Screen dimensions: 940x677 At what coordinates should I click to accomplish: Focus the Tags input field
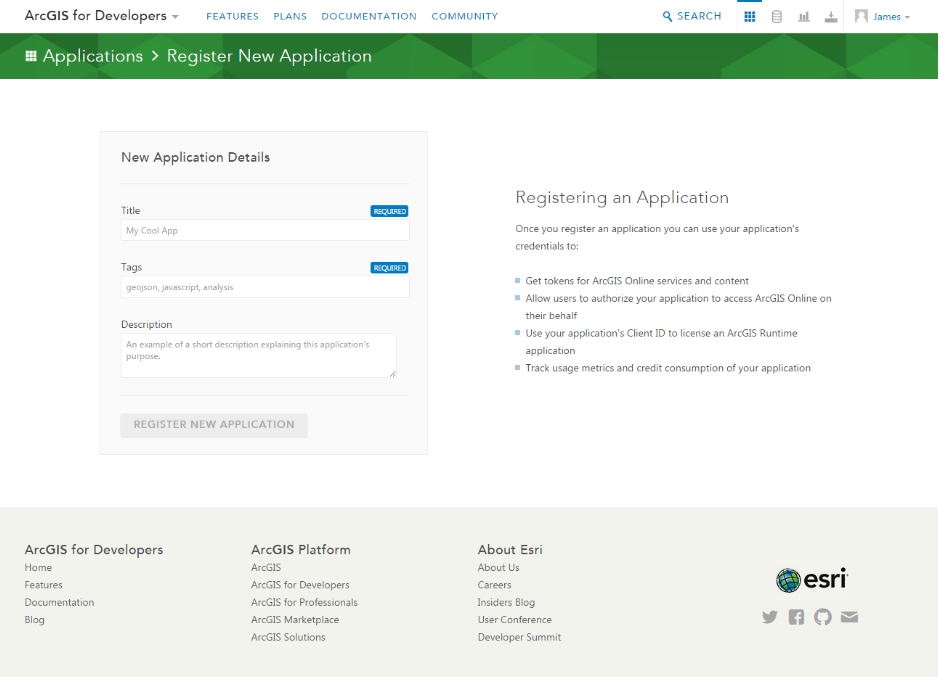point(265,287)
